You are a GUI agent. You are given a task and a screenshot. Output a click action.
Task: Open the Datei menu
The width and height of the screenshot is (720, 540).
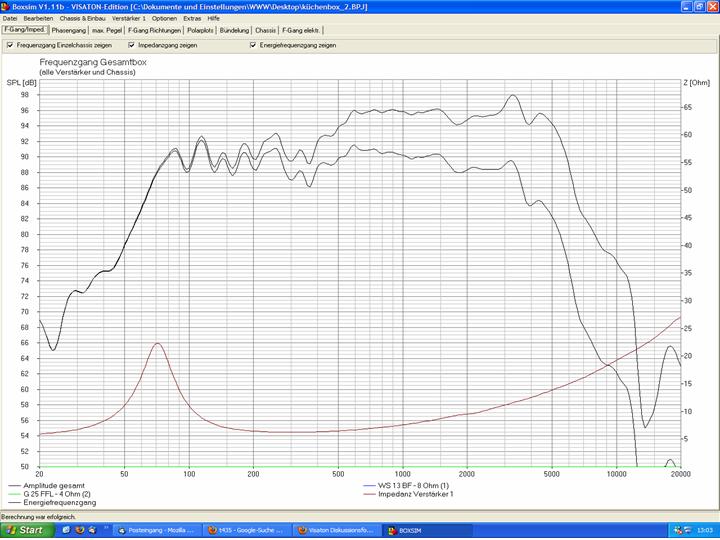click(x=10, y=18)
